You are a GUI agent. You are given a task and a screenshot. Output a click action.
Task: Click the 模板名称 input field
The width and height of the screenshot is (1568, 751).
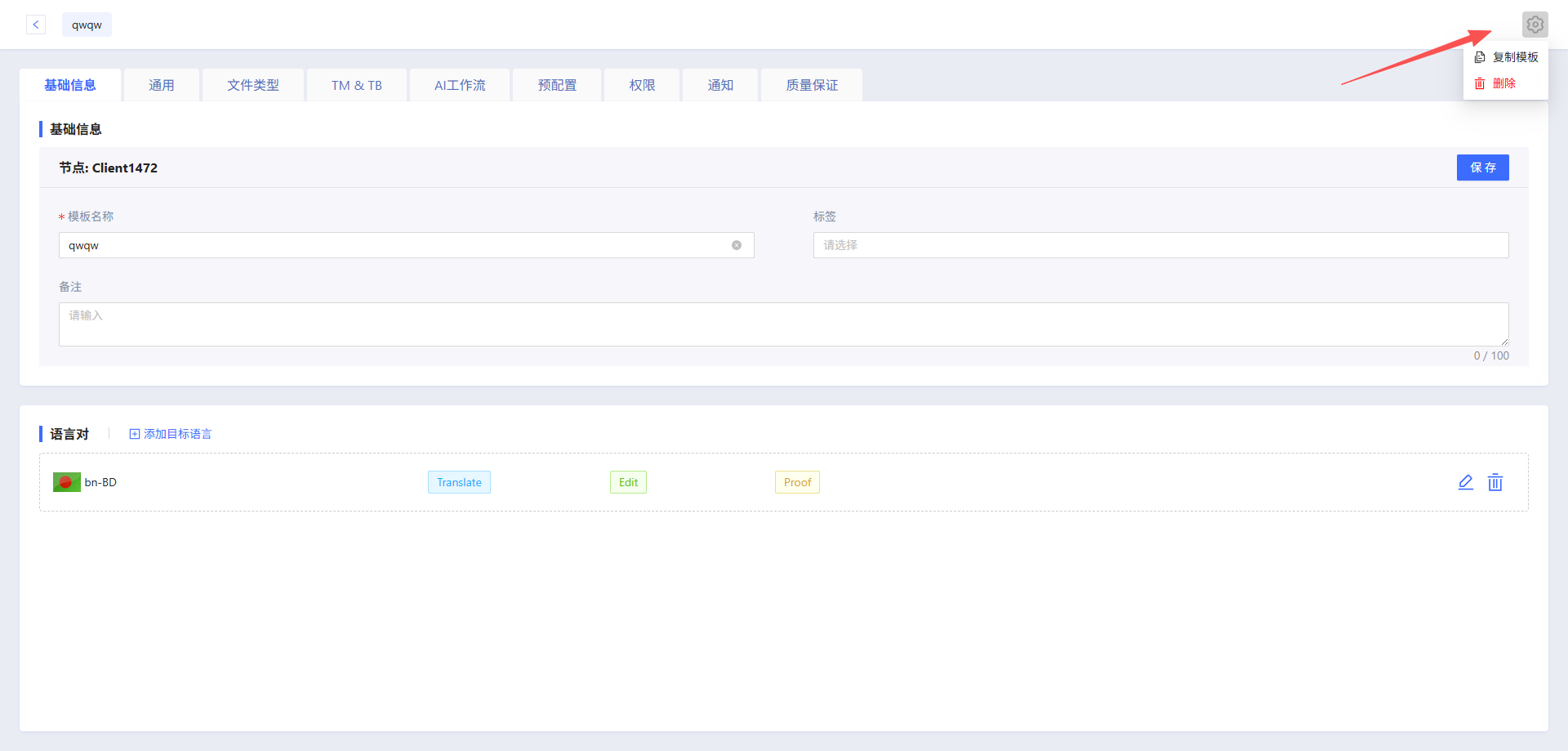coord(406,245)
